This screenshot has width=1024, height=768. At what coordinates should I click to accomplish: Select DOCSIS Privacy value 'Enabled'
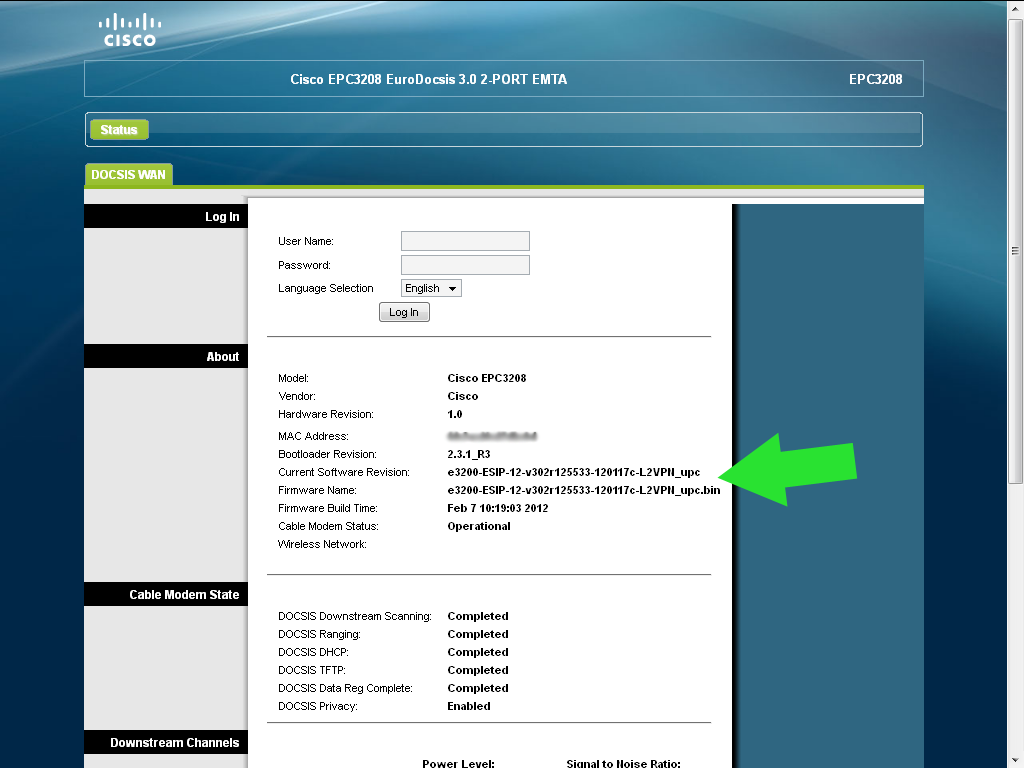[x=469, y=706]
